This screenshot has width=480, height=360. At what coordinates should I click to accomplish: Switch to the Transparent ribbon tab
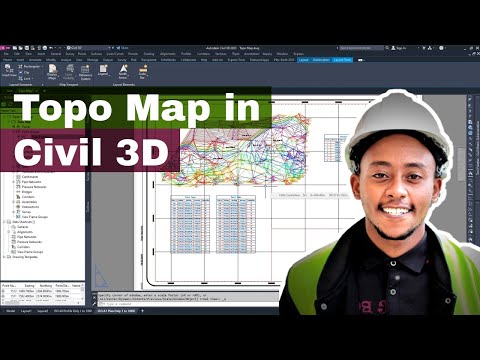click(149, 60)
